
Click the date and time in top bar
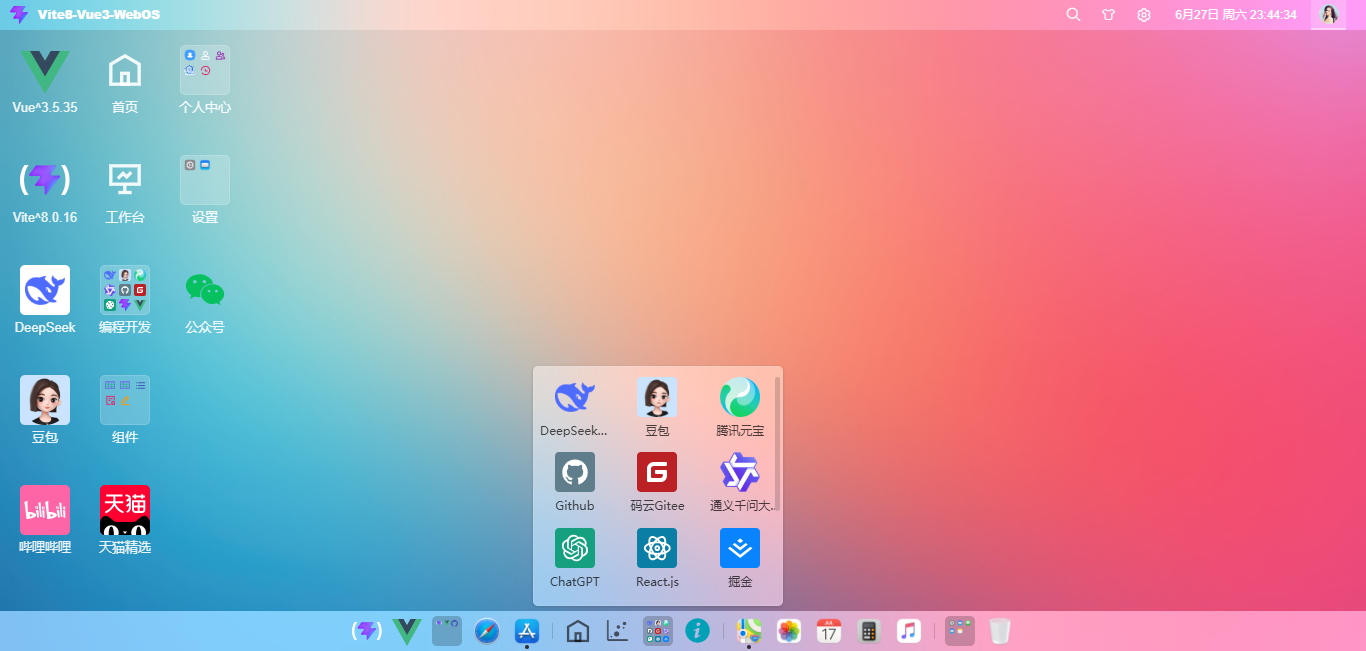point(1236,15)
